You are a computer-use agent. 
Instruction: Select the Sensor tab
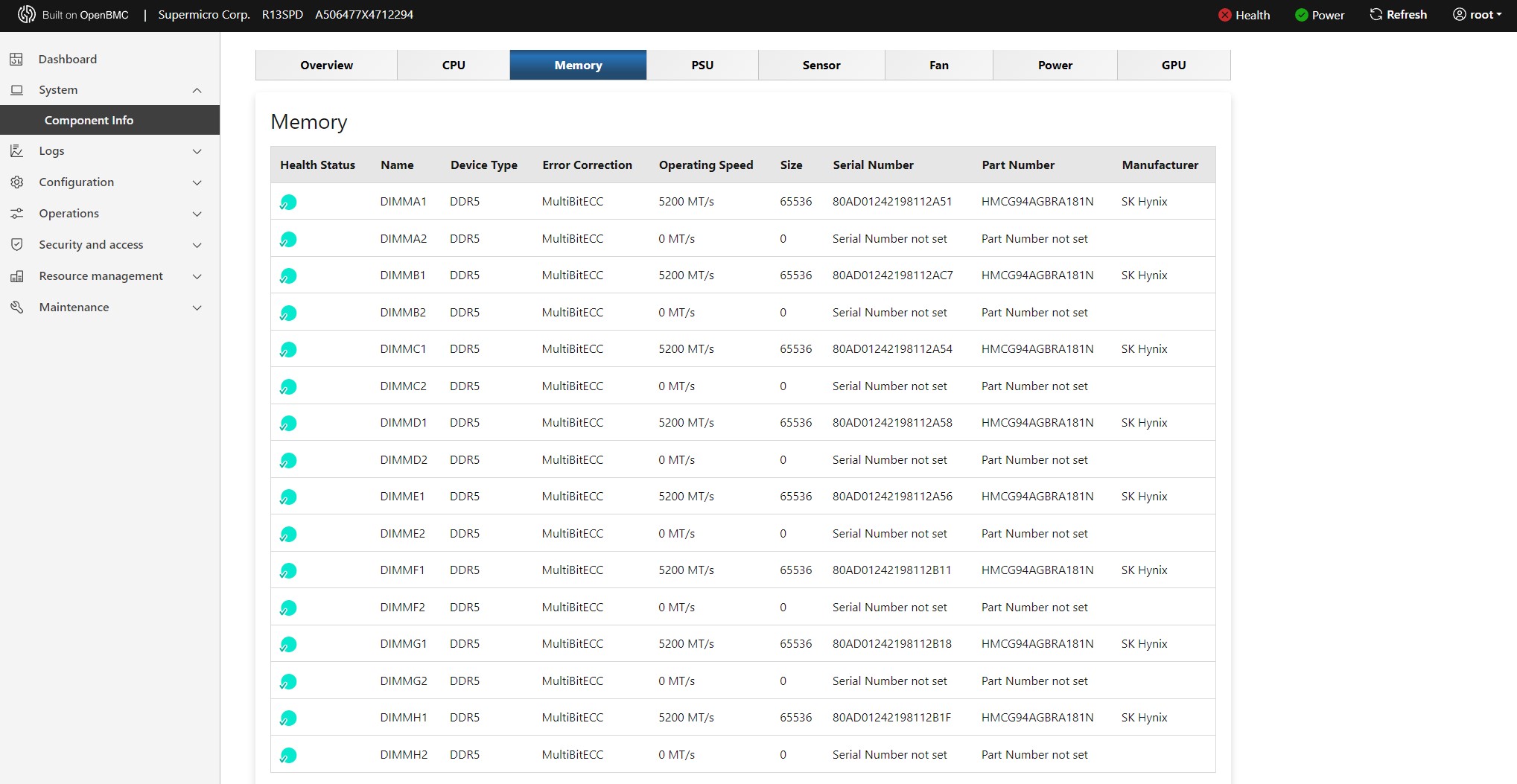[x=821, y=66]
